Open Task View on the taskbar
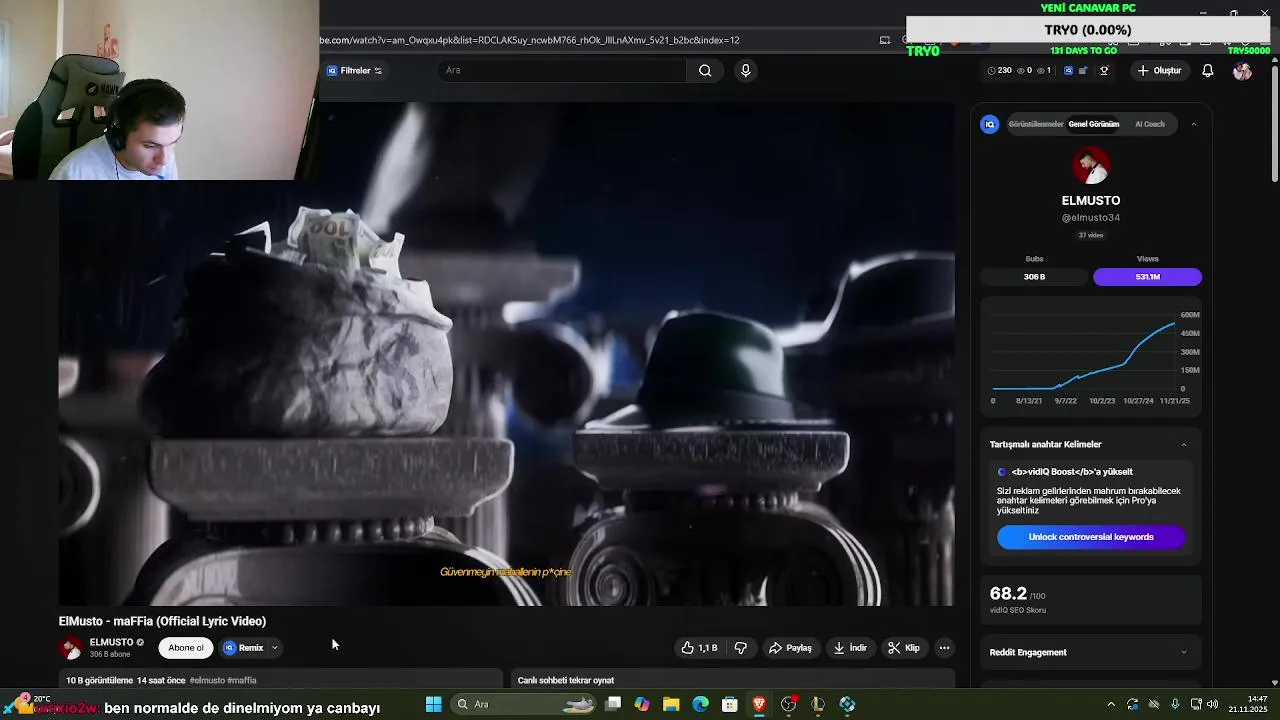Image resolution: width=1280 pixels, height=720 pixels. coord(613,704)
